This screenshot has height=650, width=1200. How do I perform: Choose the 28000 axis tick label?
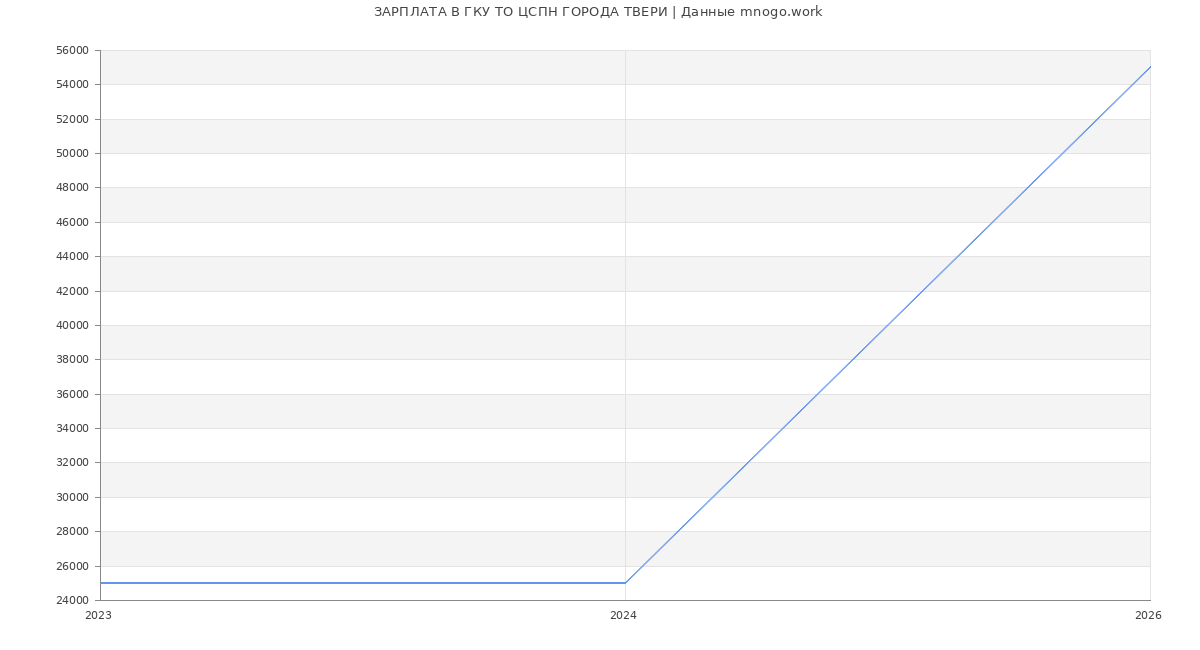[x=73, y=531]
